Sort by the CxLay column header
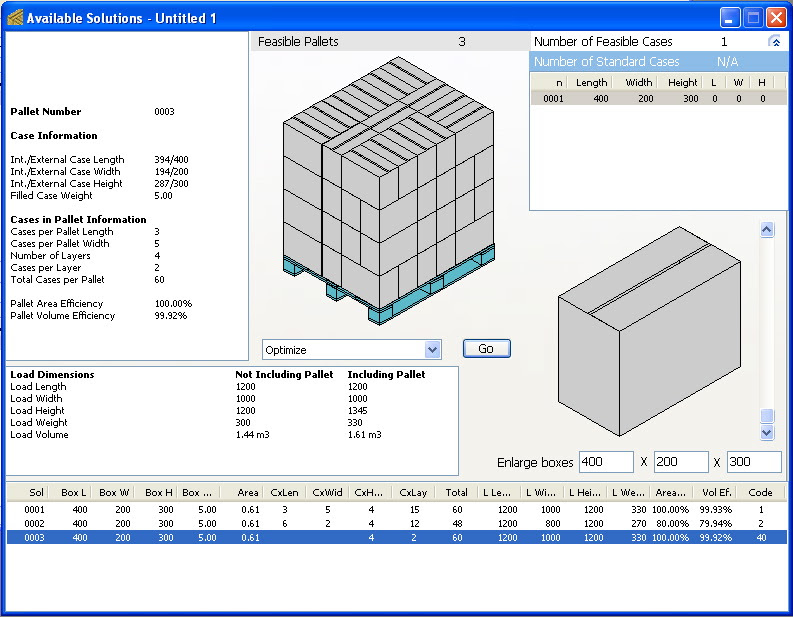The image size is (793, 617). pyautogui.click(x=412, y=492)
